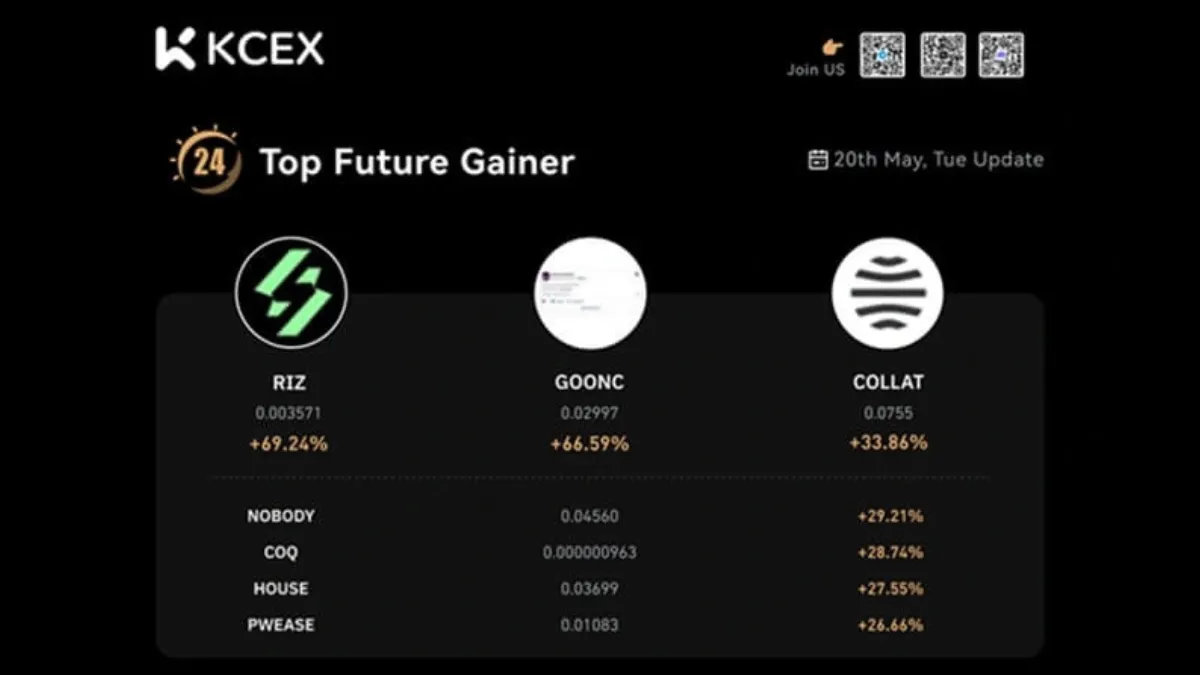Open the COLLAT token logo
Screen dimensions: 1200x675
click(x=888, y=292)
